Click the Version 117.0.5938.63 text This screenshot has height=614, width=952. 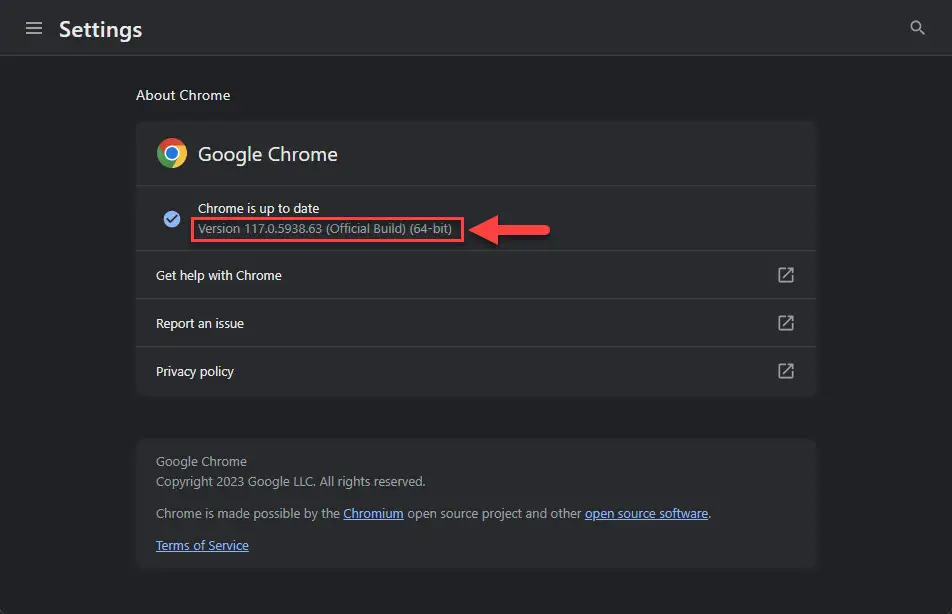[325, 229]
